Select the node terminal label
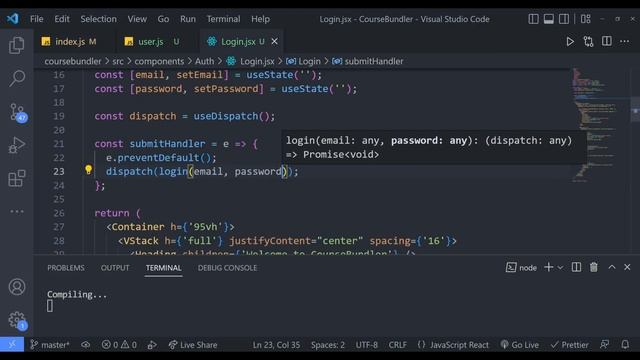Viewport: 640px width, 360px height. (x=521, y=268)
